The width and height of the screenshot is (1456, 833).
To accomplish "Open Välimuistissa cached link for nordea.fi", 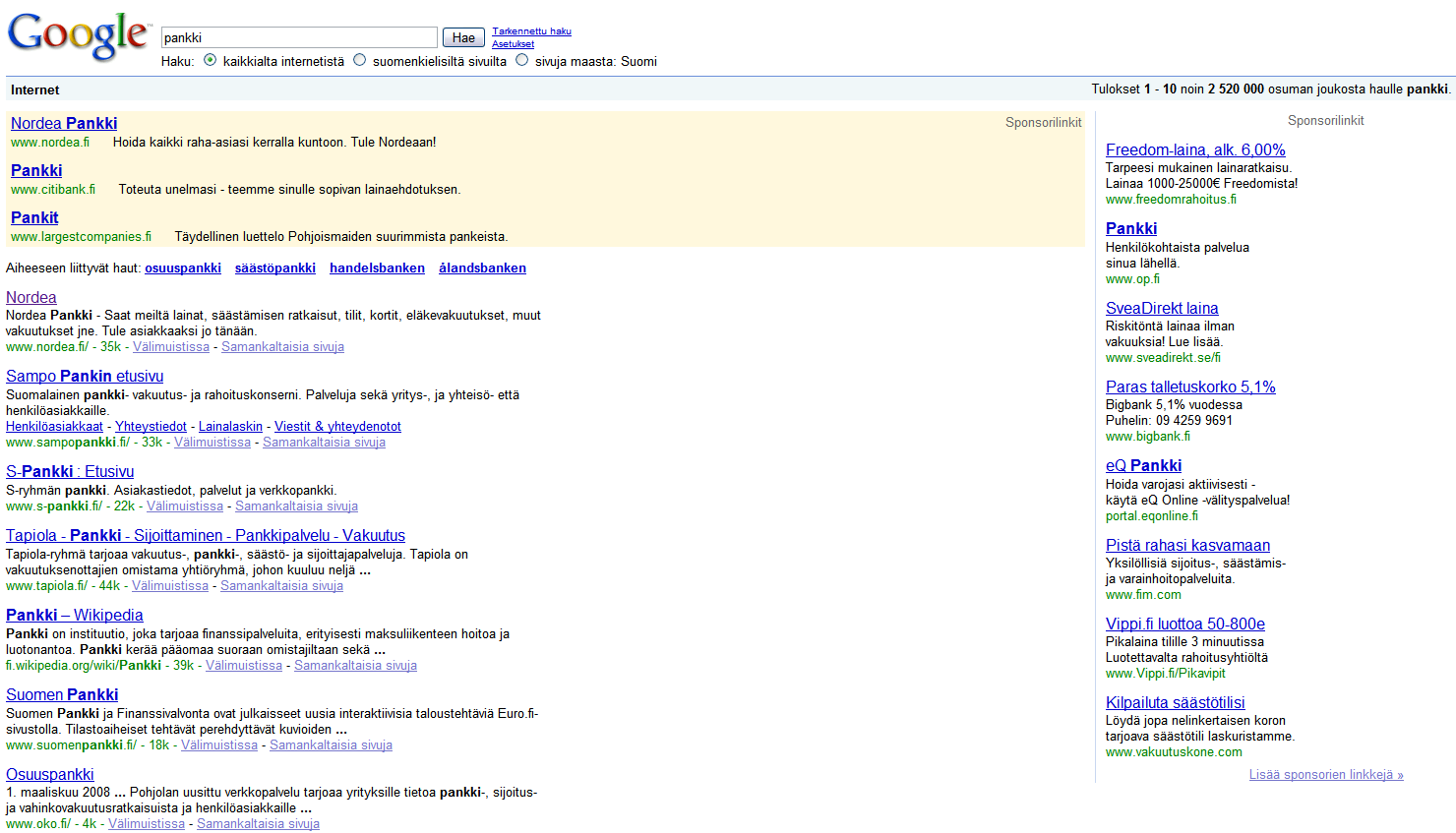I will coord(171,347).
